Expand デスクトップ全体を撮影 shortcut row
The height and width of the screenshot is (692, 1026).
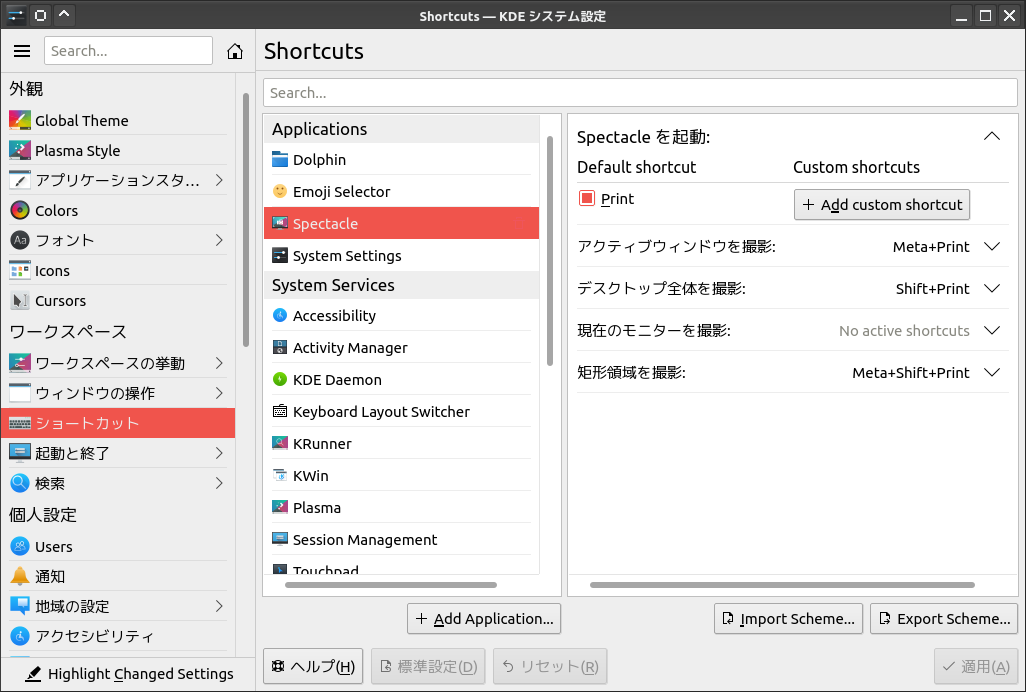pos(992,288)
